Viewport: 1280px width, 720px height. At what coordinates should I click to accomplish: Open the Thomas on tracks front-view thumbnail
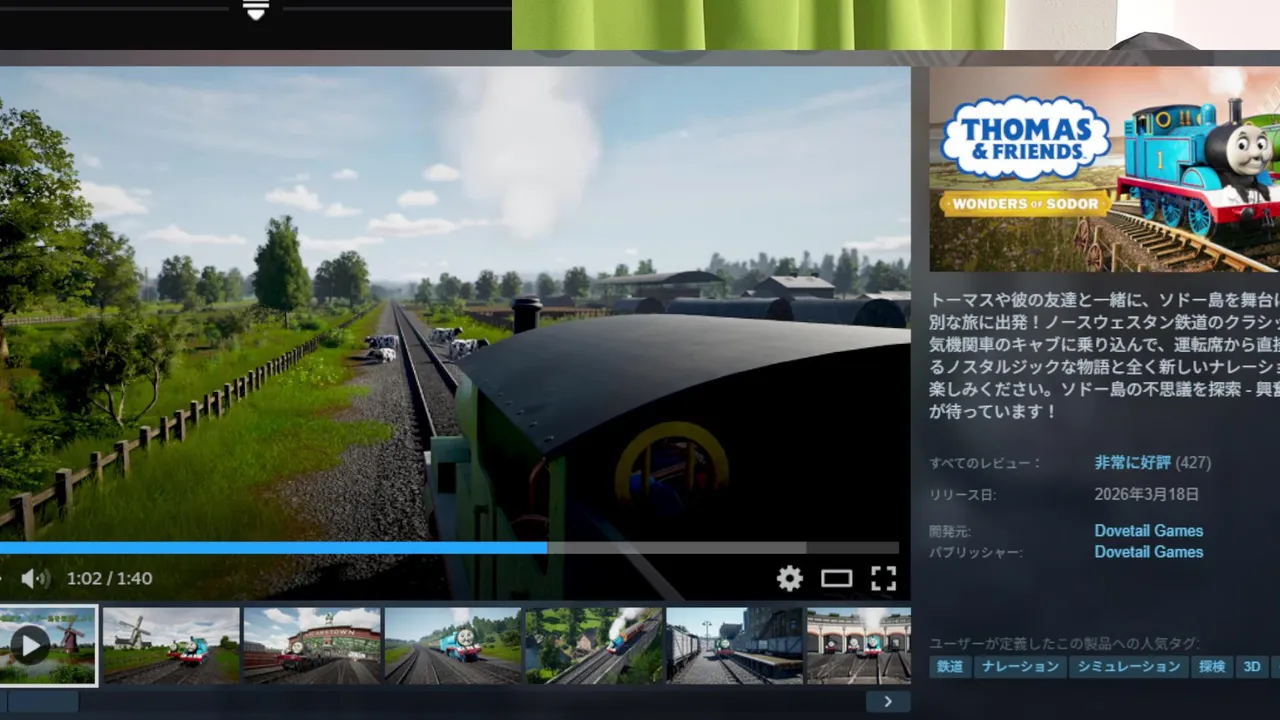[x=453, y=645]
